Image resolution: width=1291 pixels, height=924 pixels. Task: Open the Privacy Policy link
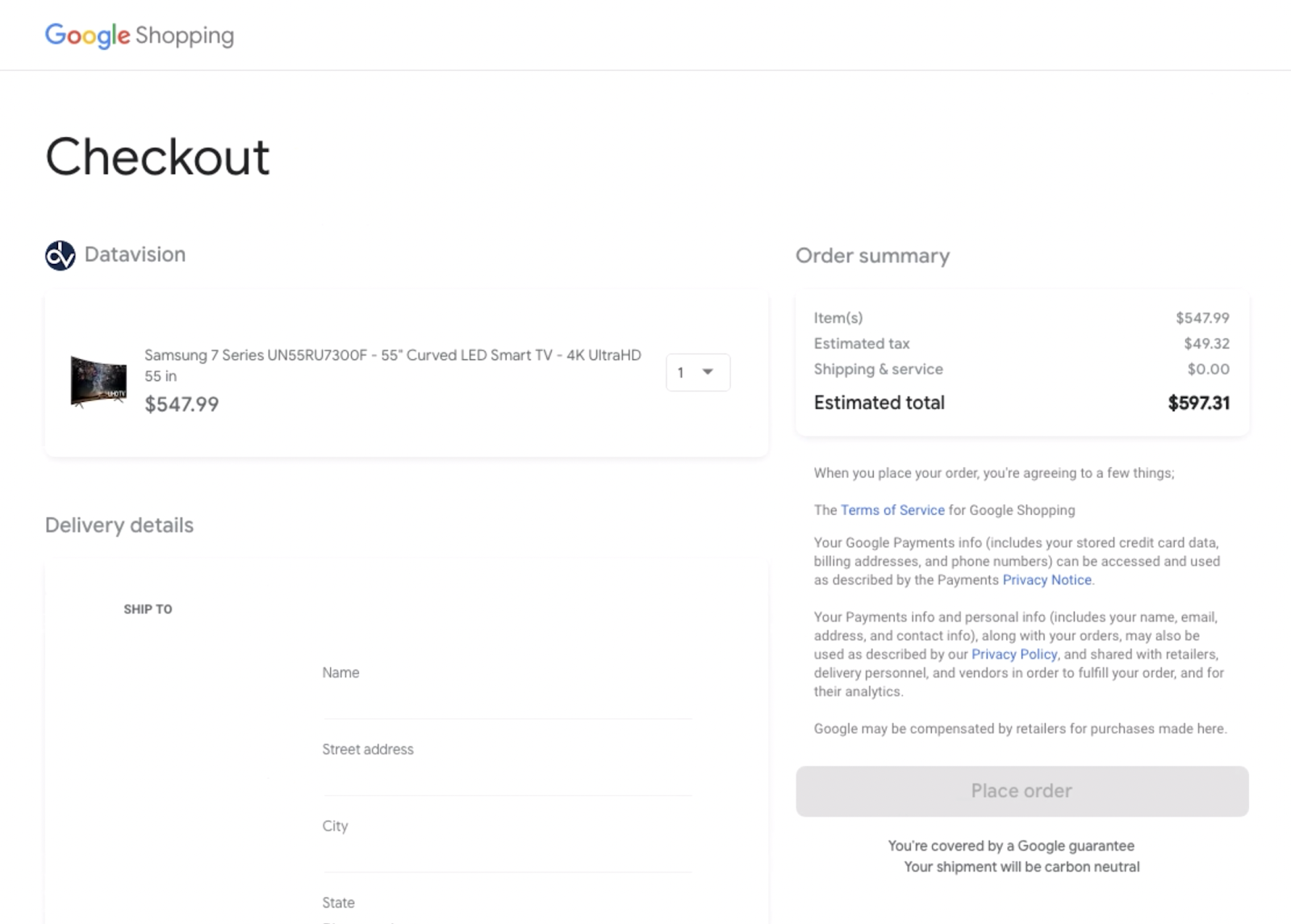(x=1014, y=654)
